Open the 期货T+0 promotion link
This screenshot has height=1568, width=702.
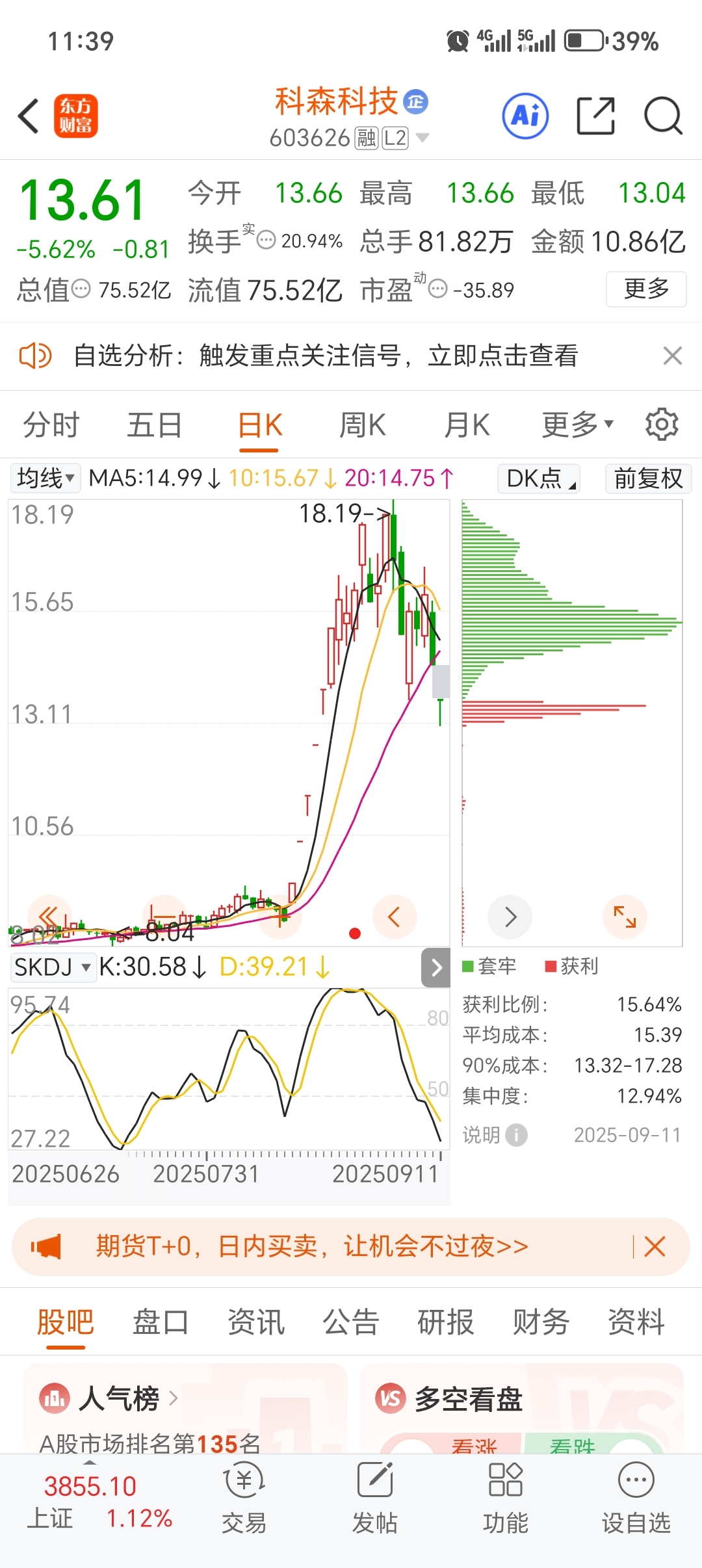312,1246
